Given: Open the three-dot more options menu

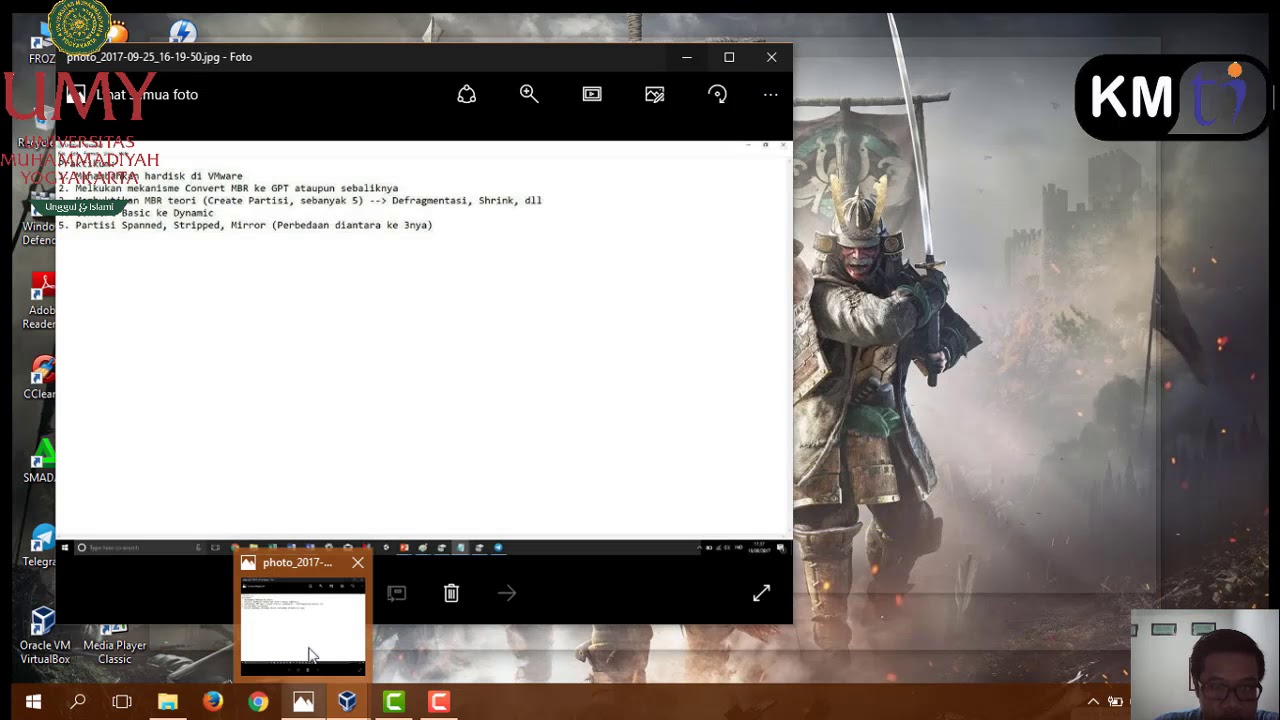Looking at the screenshot, I should click(x=770, y=94).
